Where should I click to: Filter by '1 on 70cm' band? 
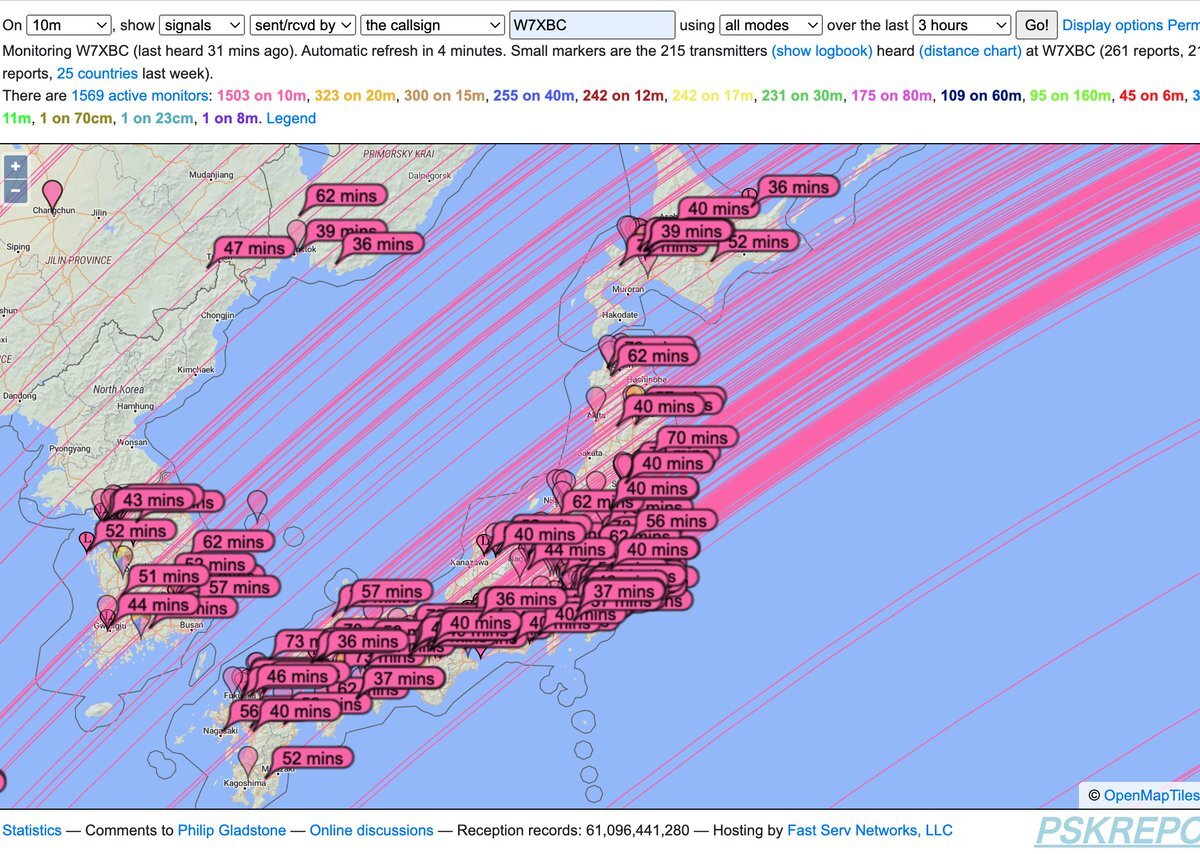[75, 118]
